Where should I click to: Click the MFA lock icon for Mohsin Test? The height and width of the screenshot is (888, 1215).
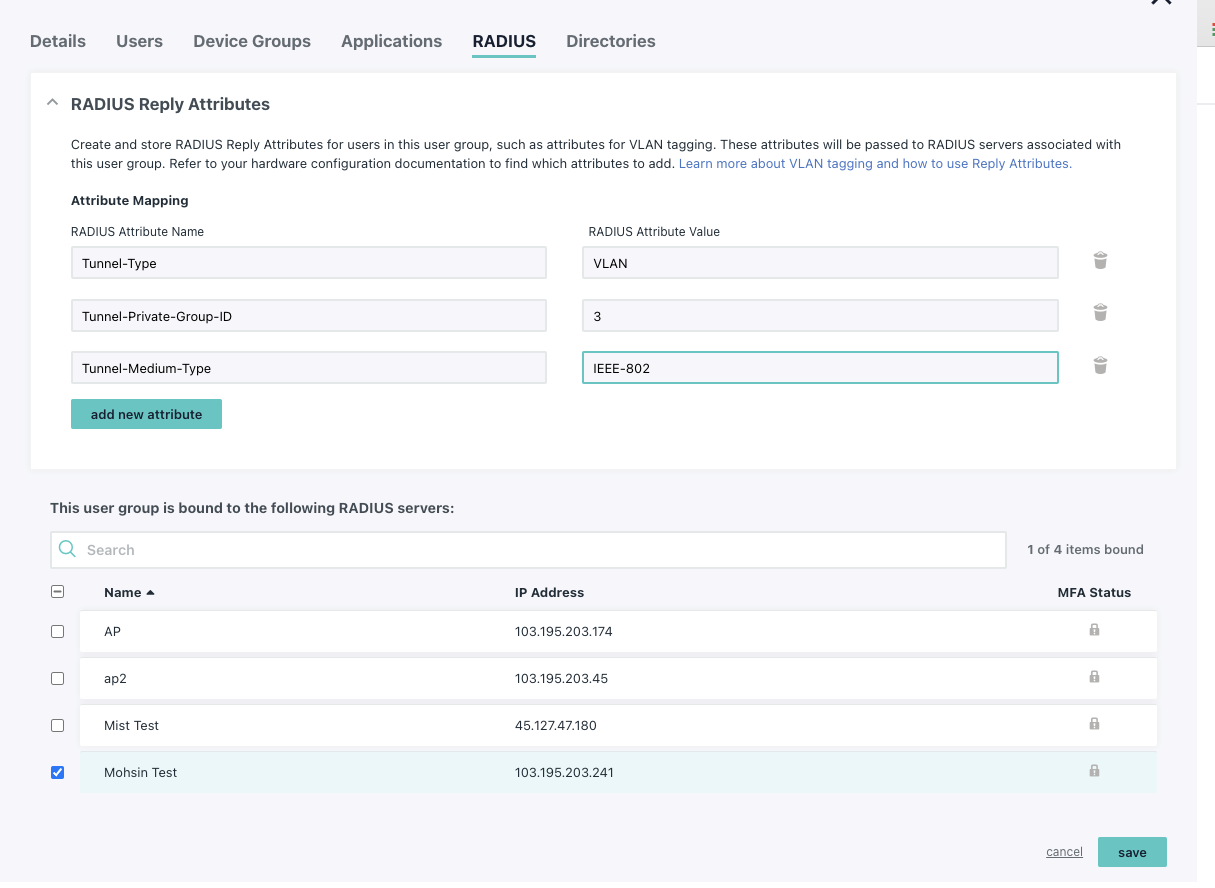click(x=1094, y=771)
